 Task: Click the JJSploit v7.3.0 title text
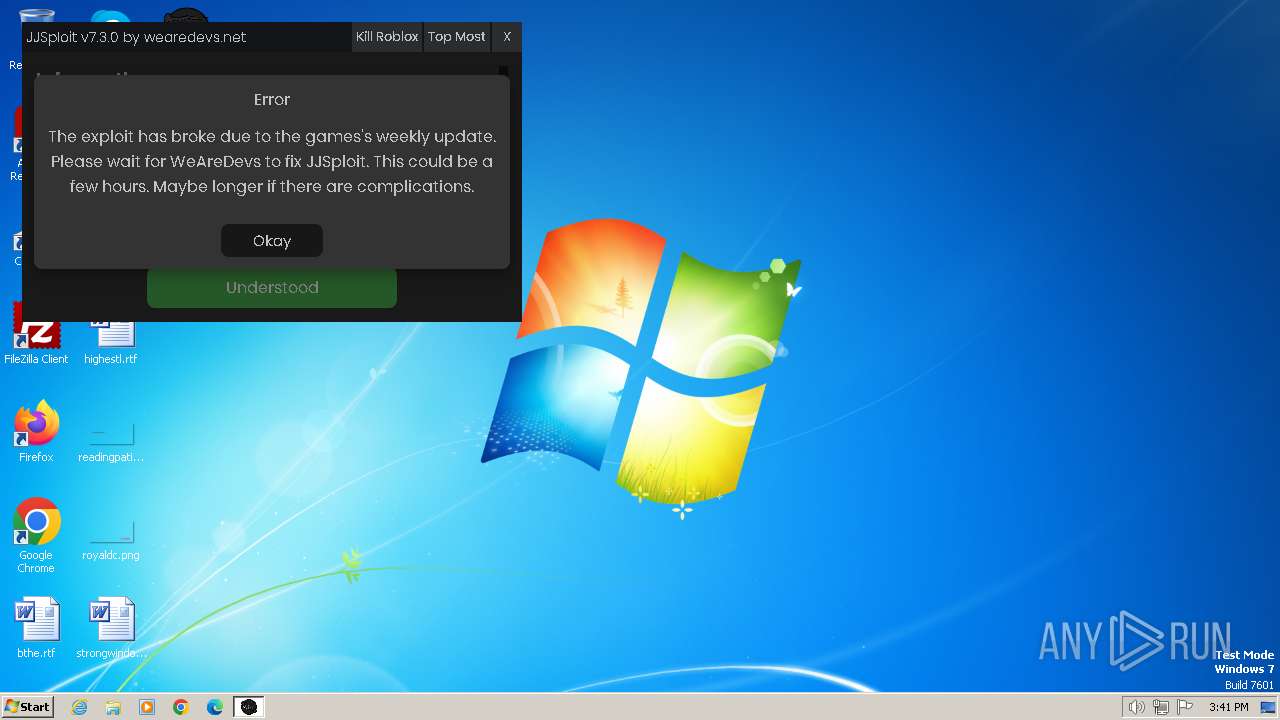click(x=136, y=37)
